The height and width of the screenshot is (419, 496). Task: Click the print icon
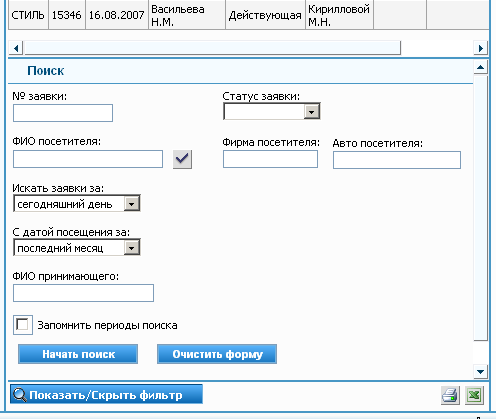tap(450, 395)
